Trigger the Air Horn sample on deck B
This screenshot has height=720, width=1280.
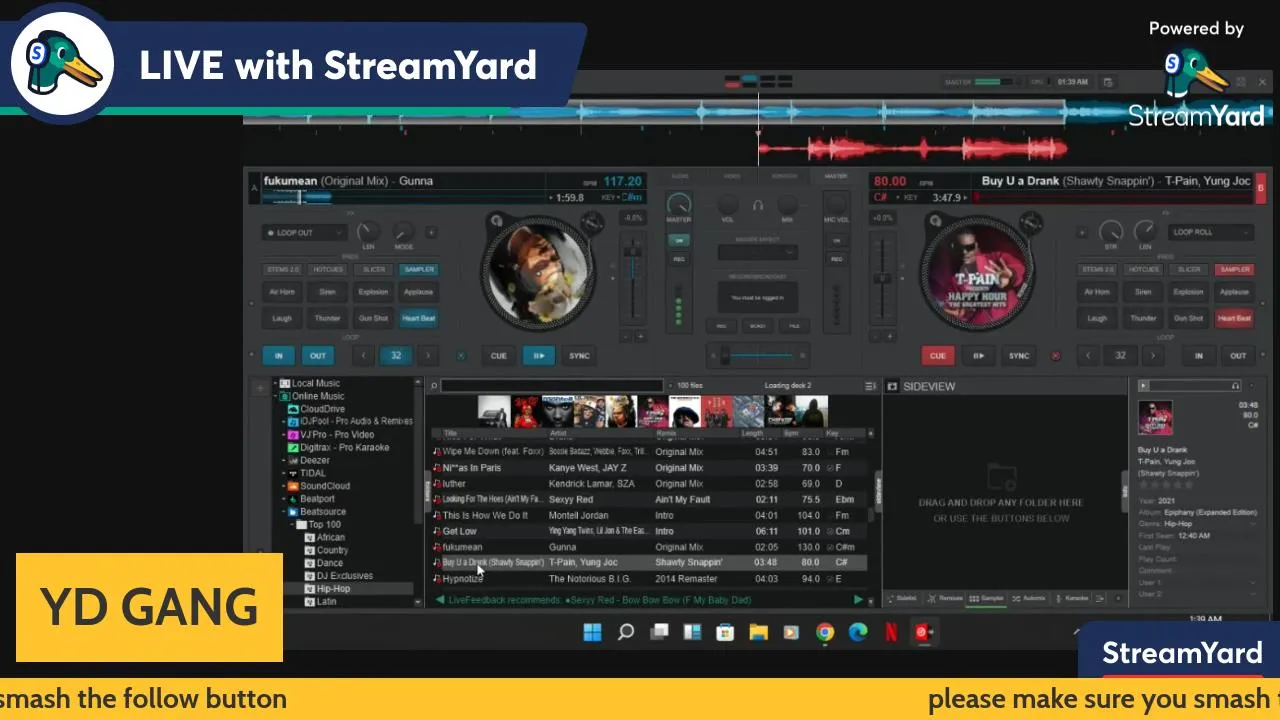click(x=1097, y=292)
